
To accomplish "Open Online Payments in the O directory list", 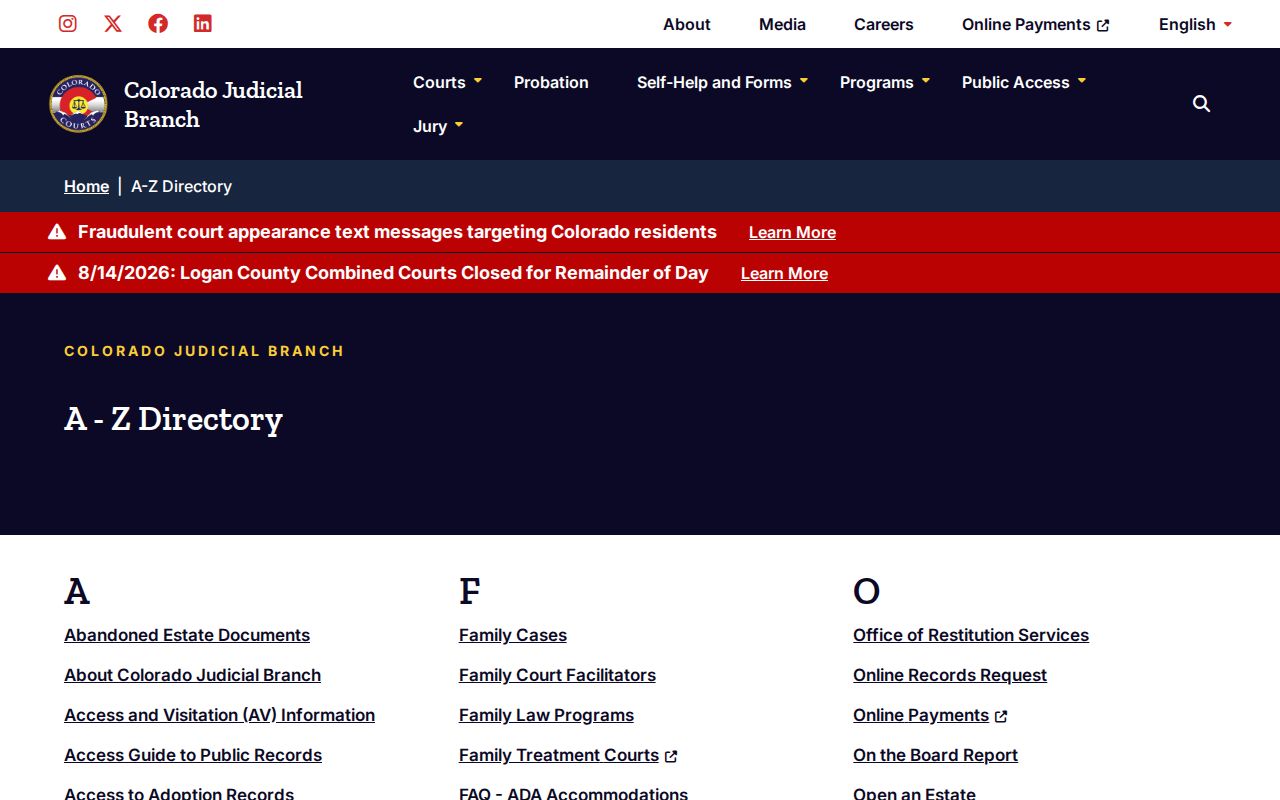I will [930, 715].
